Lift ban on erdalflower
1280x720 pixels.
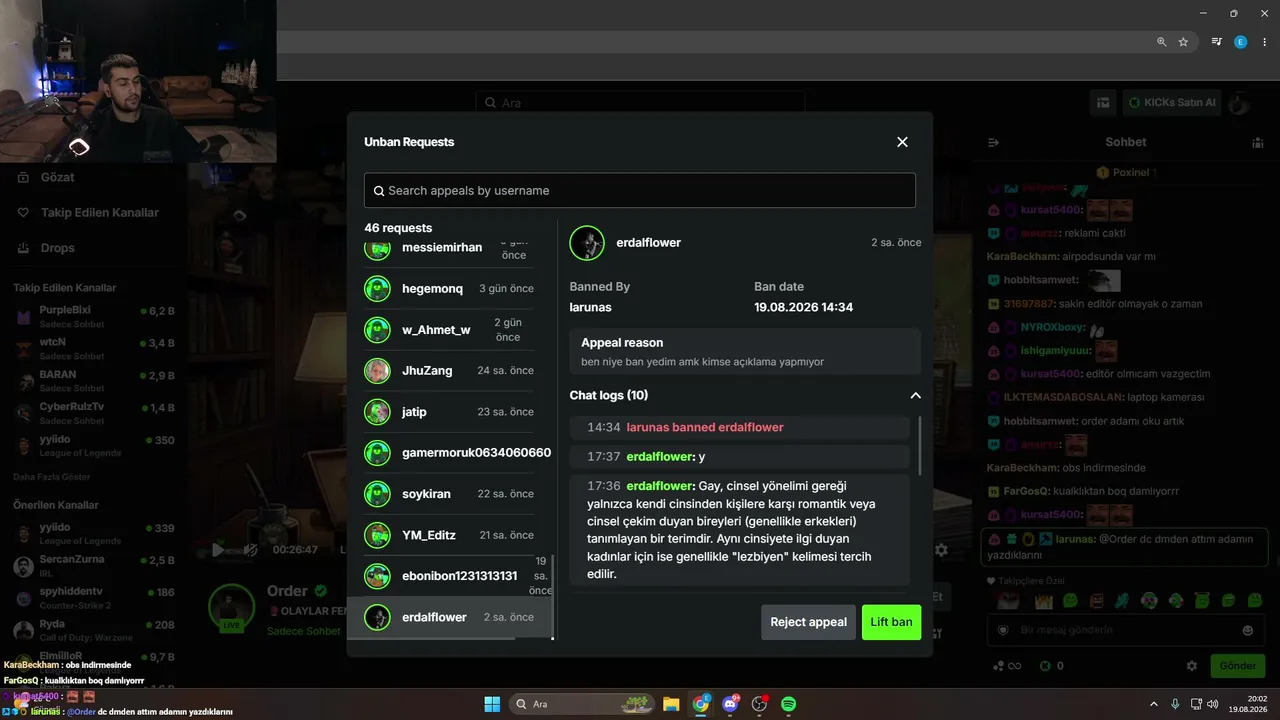(x=891, y=622)
